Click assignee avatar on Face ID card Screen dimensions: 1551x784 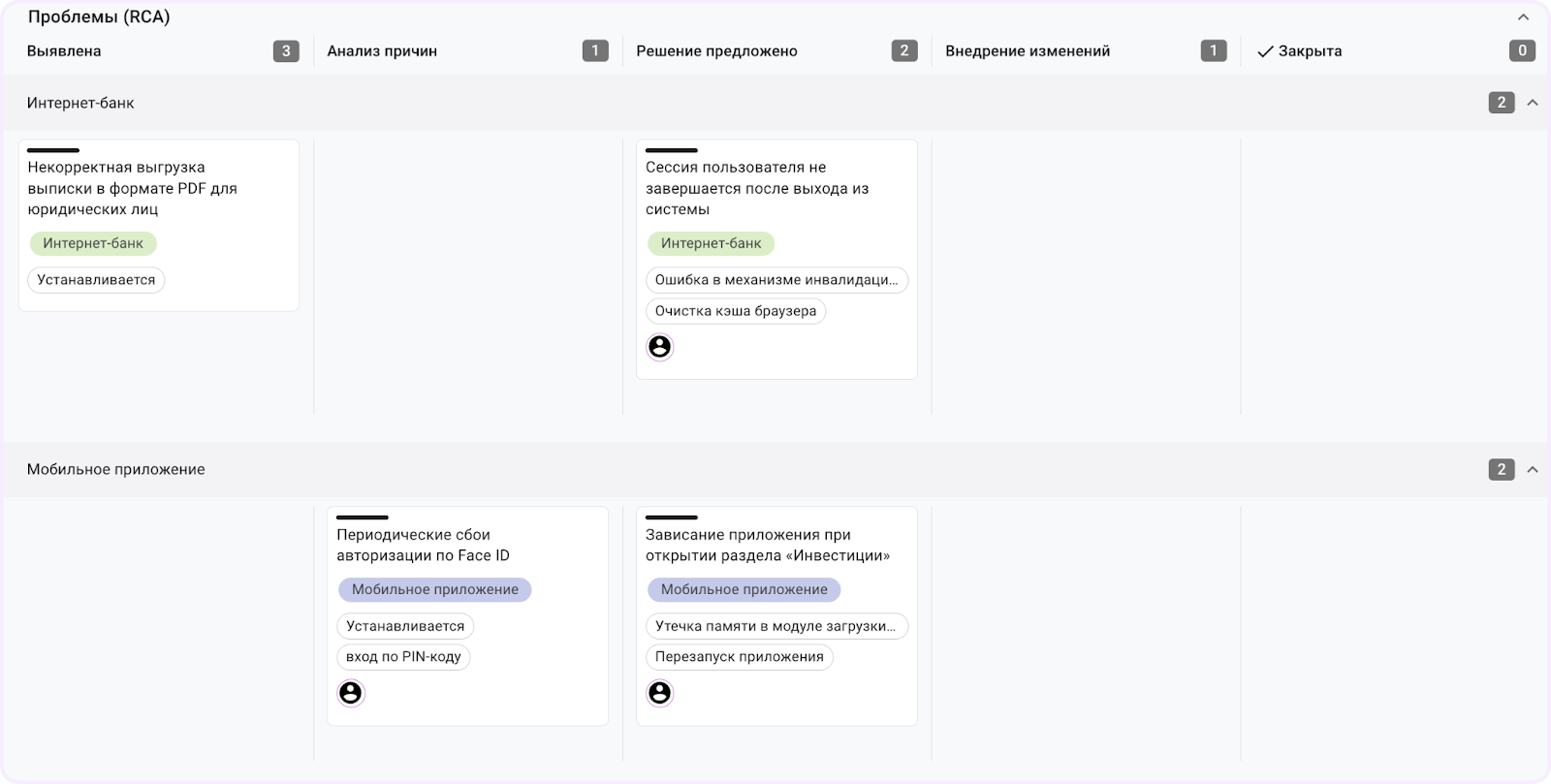tap(350, 693)
